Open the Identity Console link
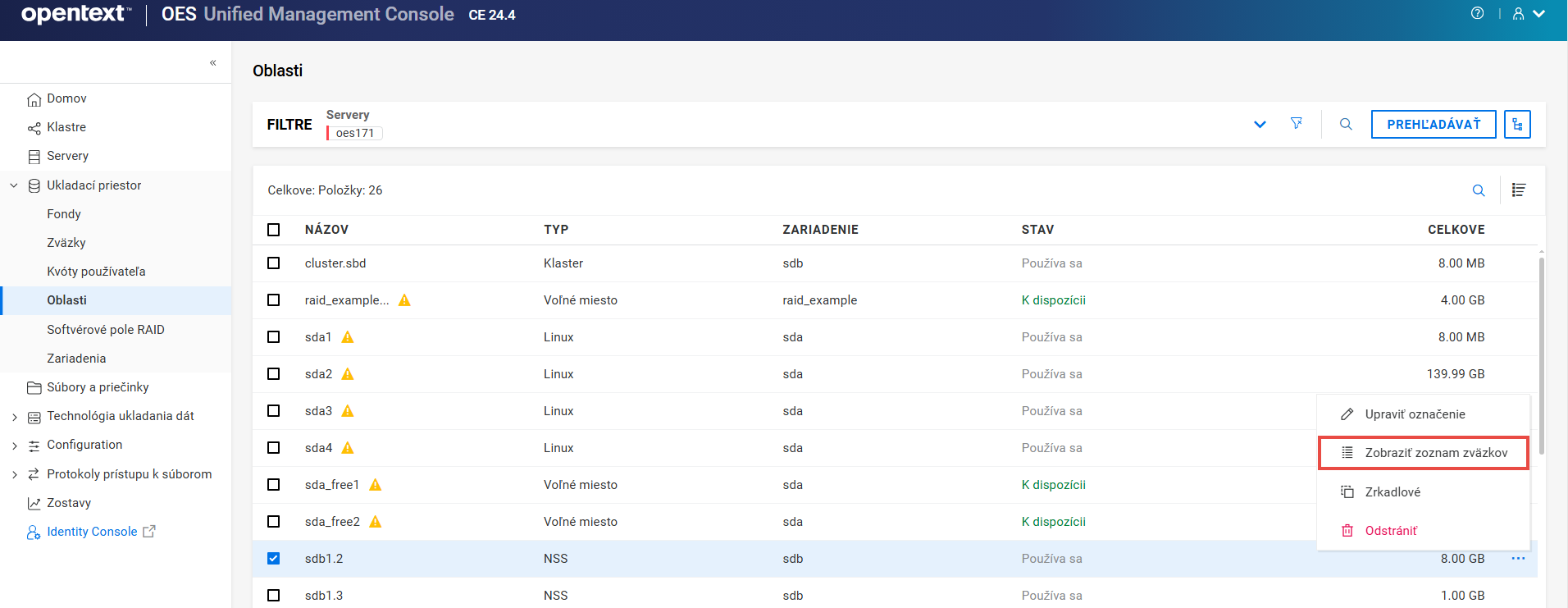 92,532
